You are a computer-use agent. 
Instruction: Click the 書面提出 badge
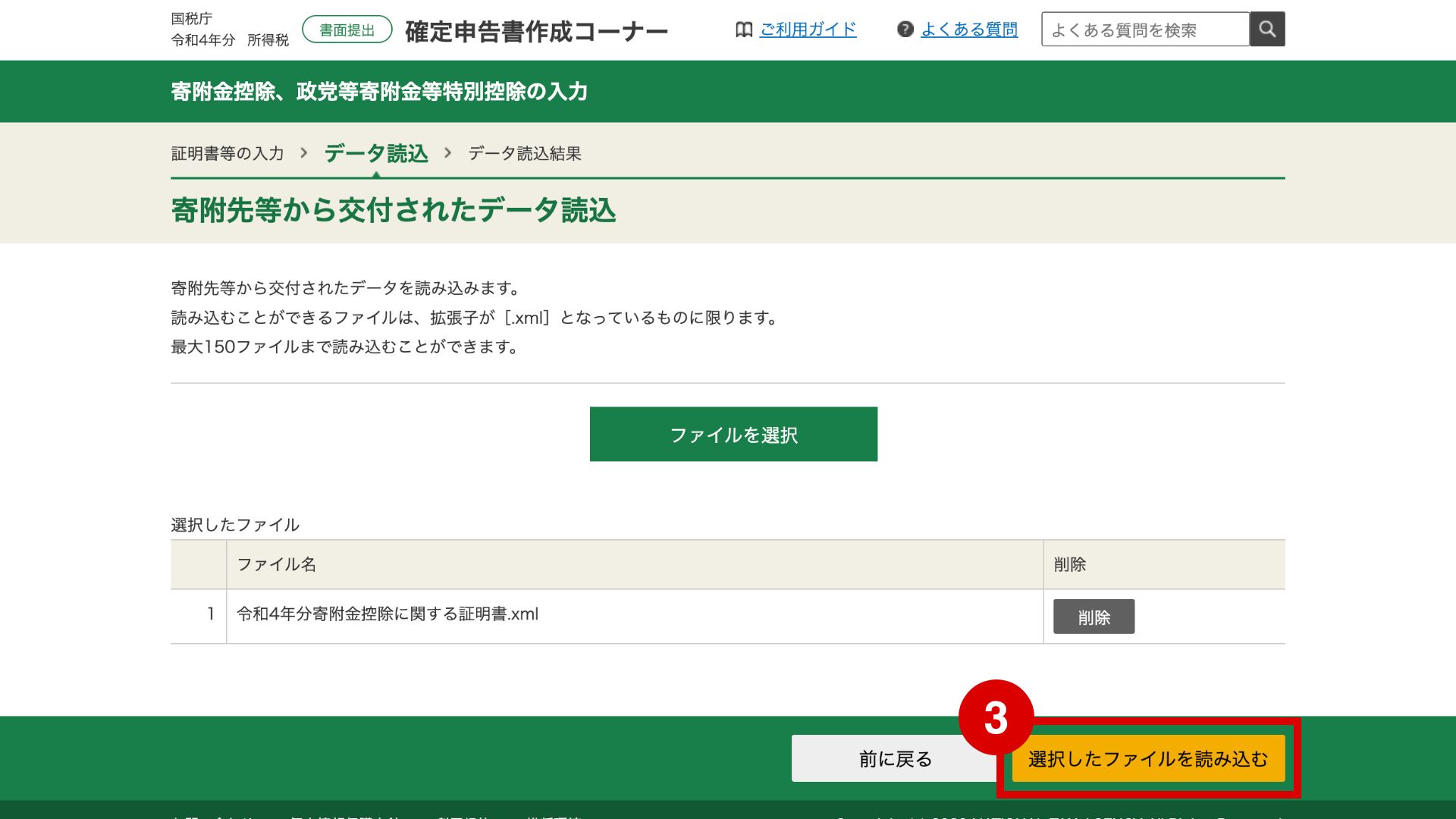pos(347,30)
